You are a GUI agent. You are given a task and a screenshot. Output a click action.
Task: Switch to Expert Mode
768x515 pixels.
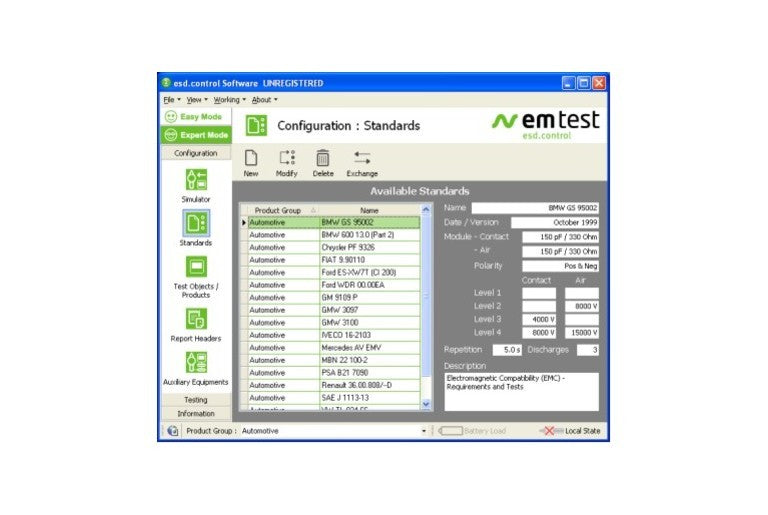(x=196, y=135)
